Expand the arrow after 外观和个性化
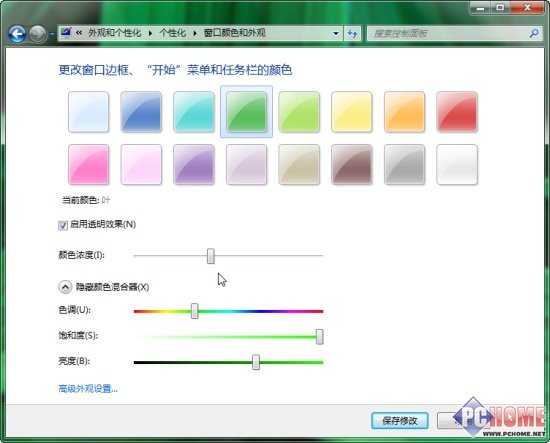The width and height of the screenshot is (550, 443). point(150,33)
